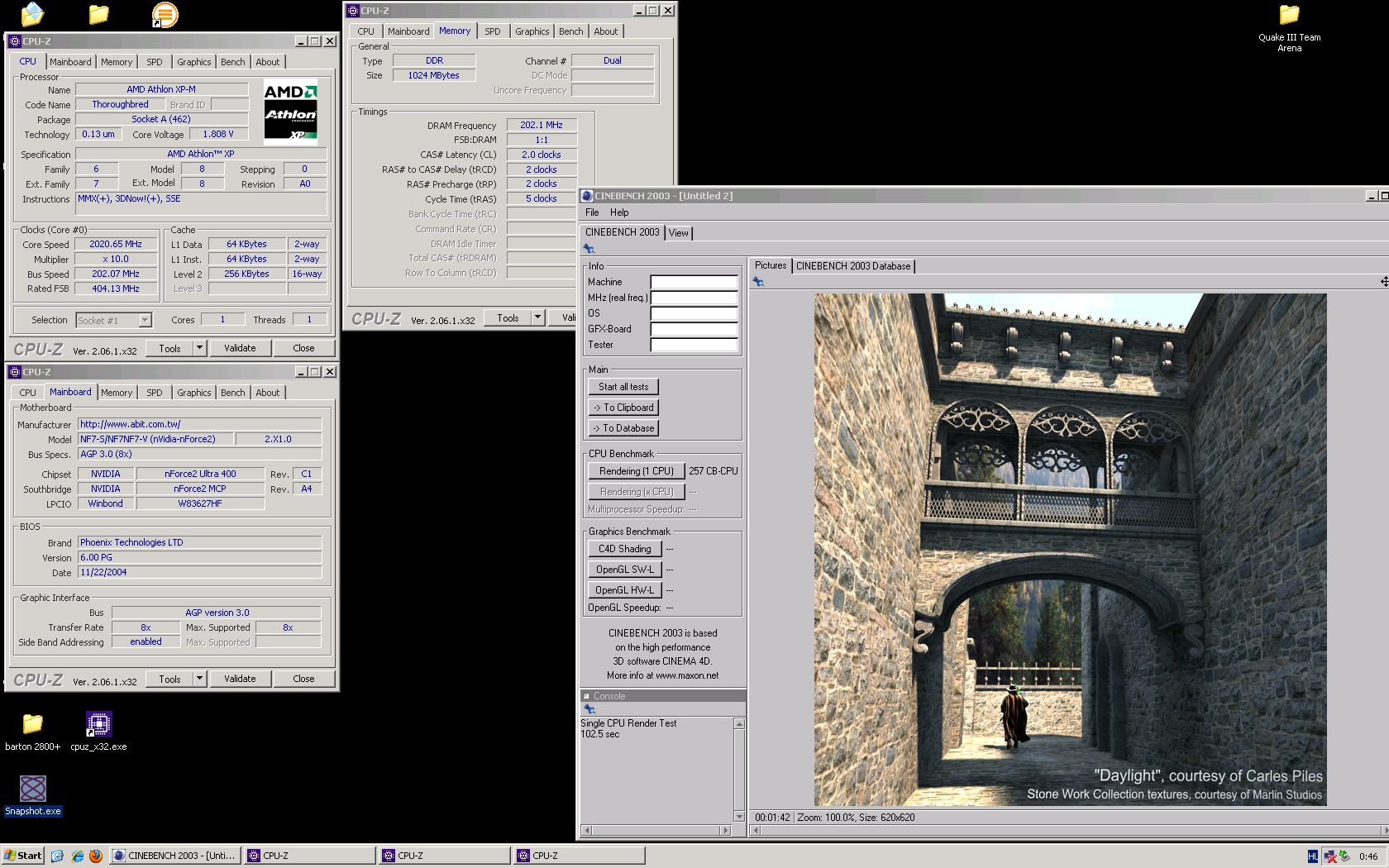The width and height of the screenshot is (1389, 868).
Task: Open the Quake III Team Arena desktop folder
Action: coord(1289,28)
